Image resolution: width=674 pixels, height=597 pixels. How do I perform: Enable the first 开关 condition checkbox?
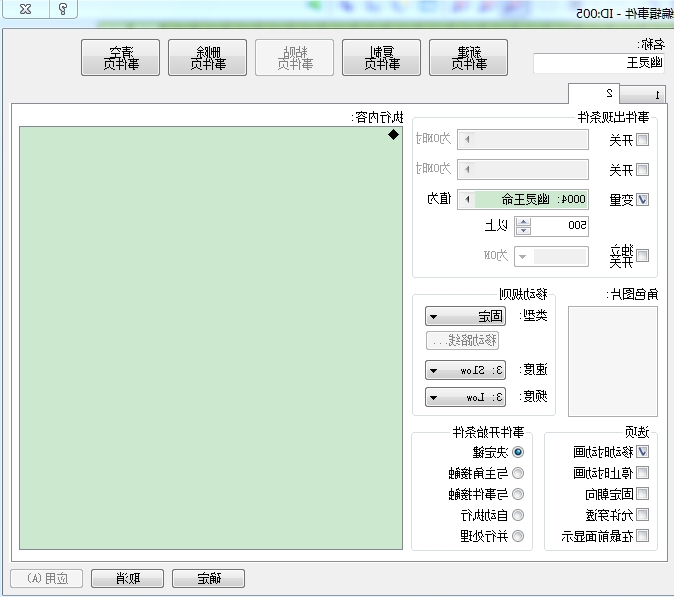642,140
